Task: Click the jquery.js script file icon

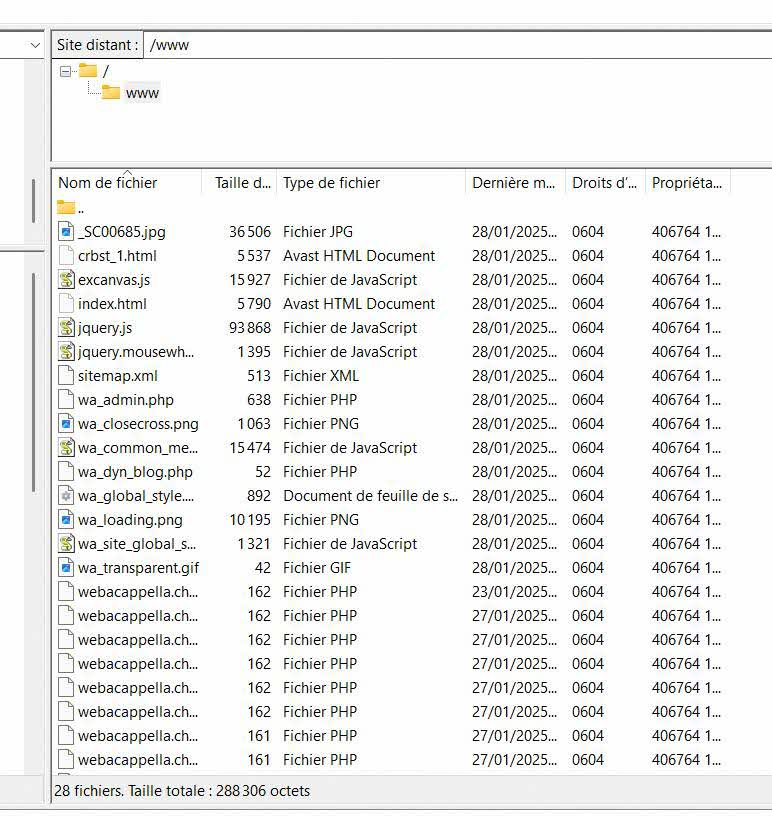Action: (x=66, y=328)
